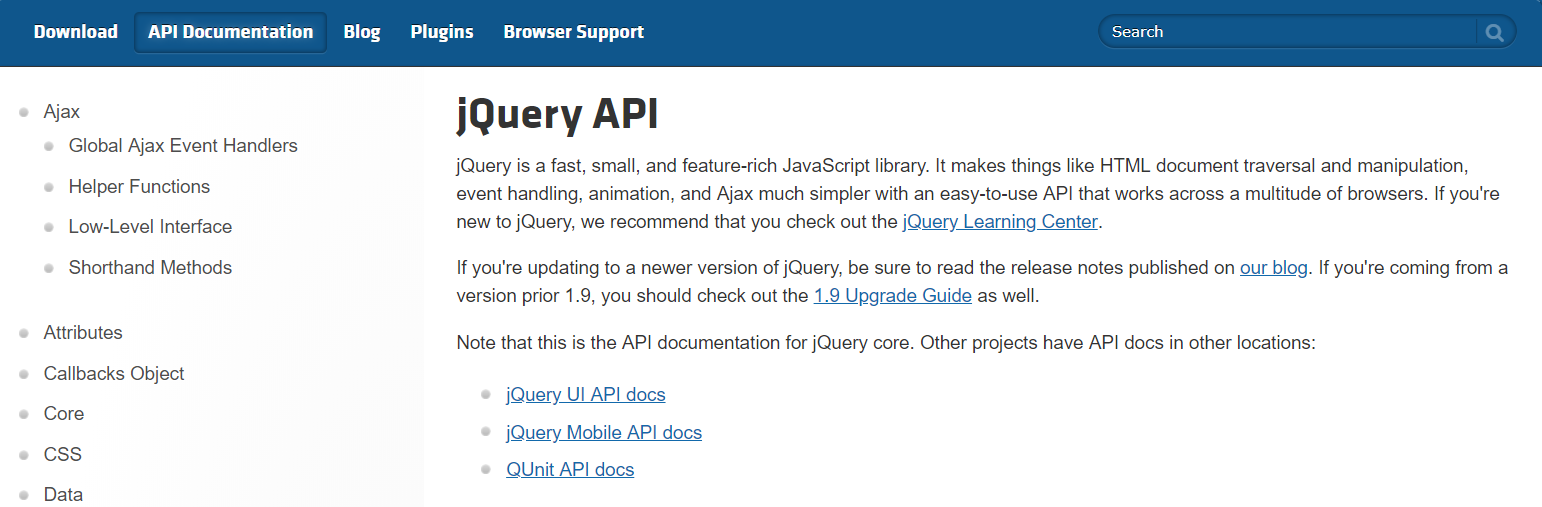Select Shorthand Methods in sidebar
1542x507 pixels.
pos(150,268)
